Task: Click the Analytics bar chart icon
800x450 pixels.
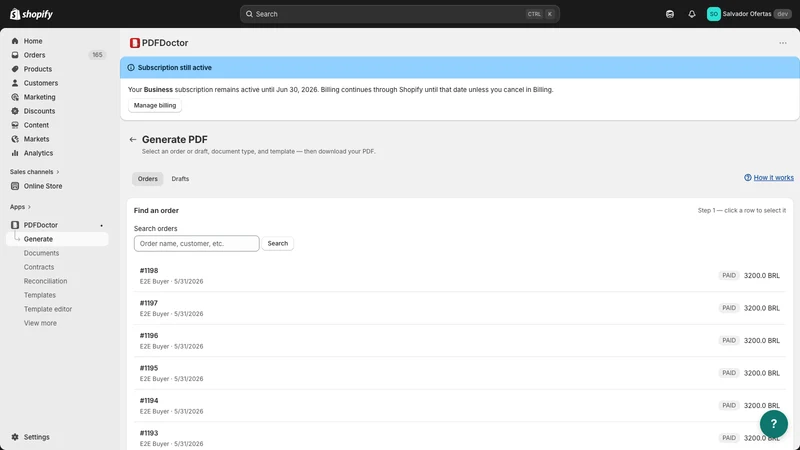Action: (x=15, y=153)
